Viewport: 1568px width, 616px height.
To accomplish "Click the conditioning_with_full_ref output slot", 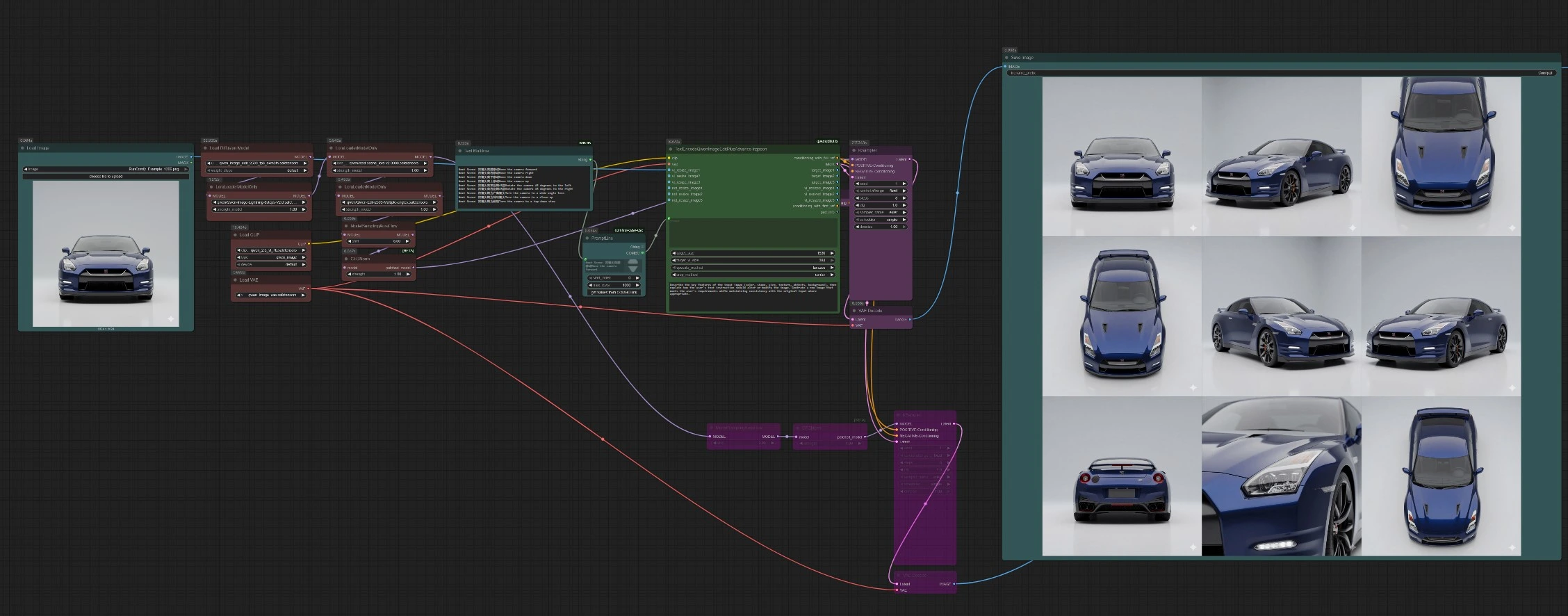I will pyautogui.click(x=837, y=159).
